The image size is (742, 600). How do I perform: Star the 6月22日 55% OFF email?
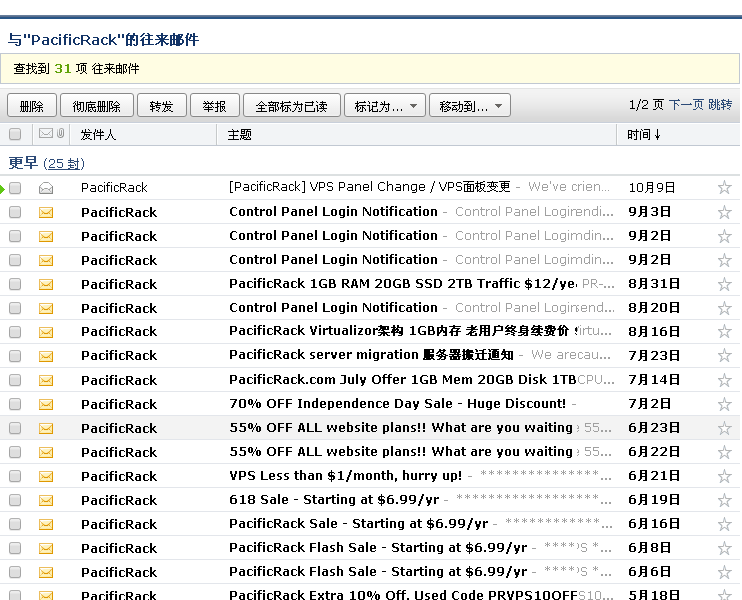click(x=724, y=452)
